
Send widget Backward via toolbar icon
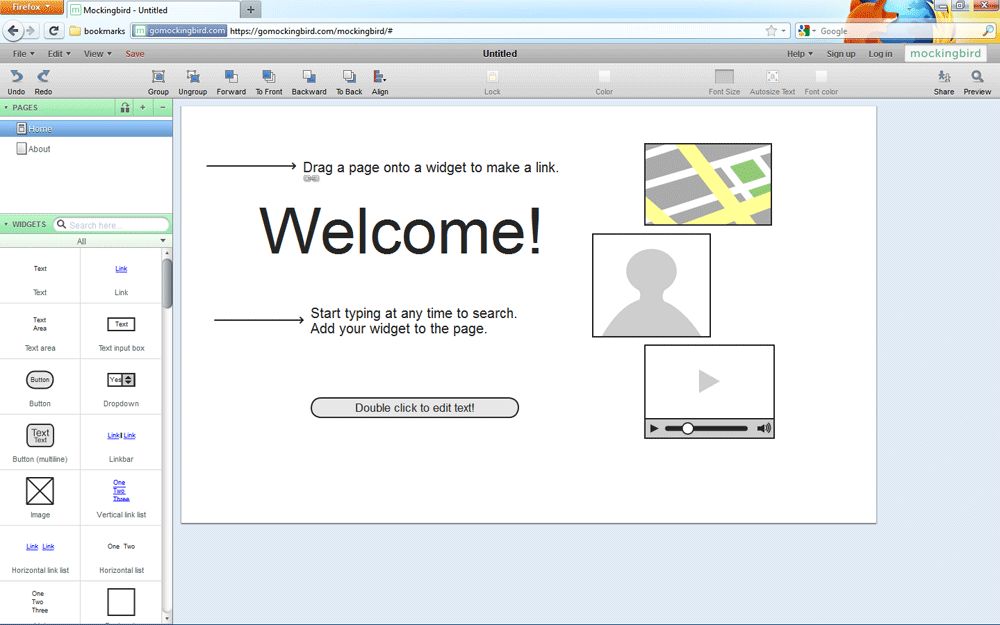click(x=309, y=77)
